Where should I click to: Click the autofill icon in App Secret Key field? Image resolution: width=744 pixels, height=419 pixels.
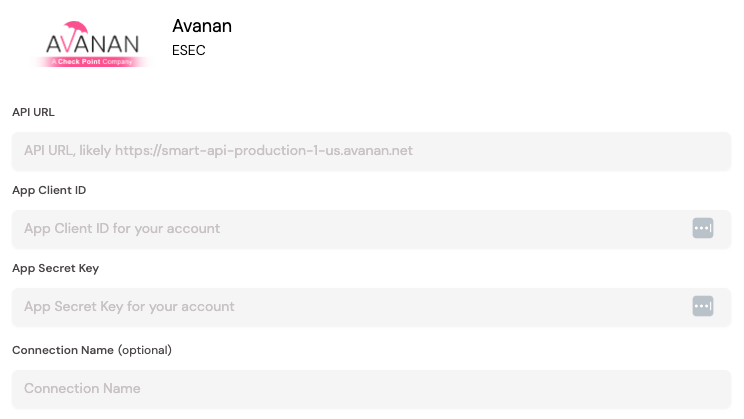pos(703,306)
